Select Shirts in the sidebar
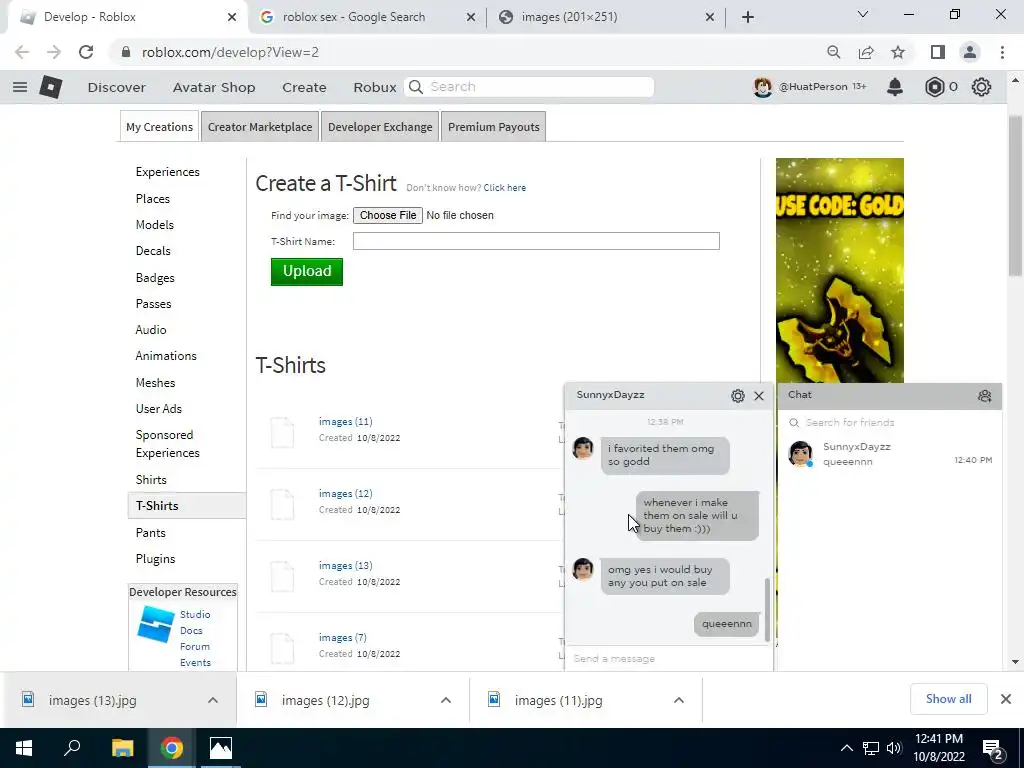Screen dimensions: 1024x768 pos(151,479)
